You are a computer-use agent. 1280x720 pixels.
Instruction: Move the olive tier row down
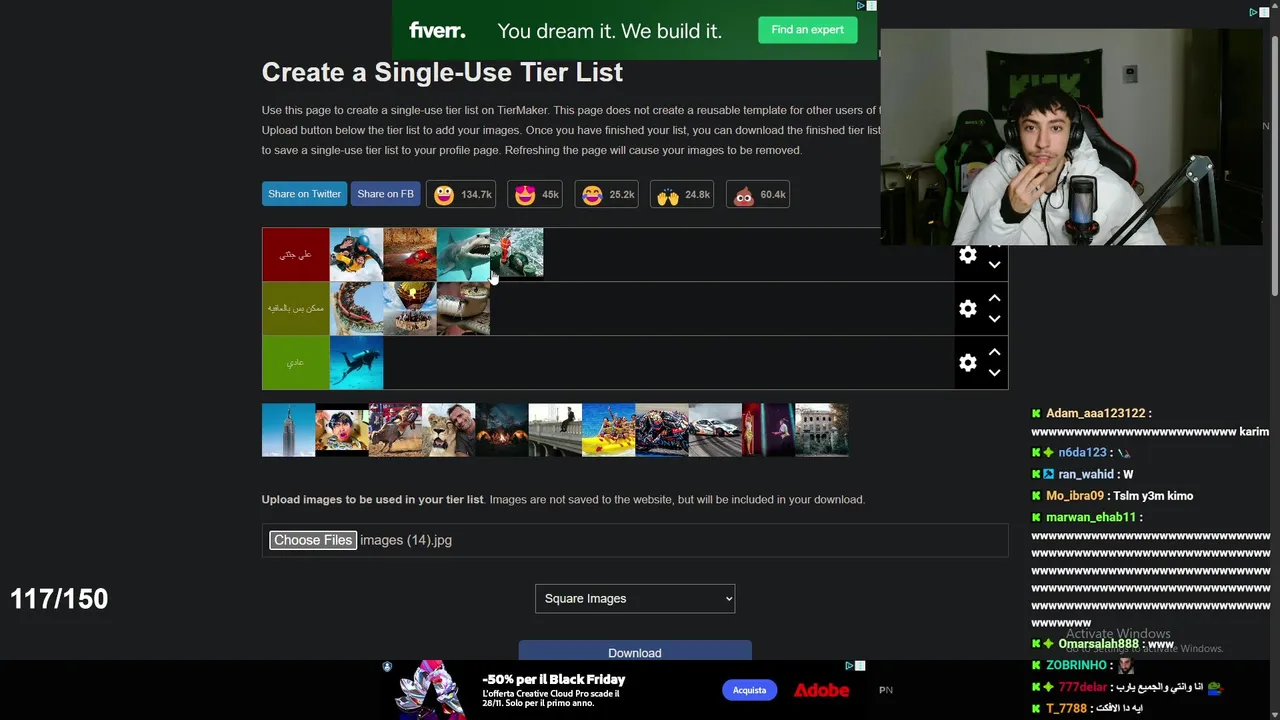click(x=994, y=319)
